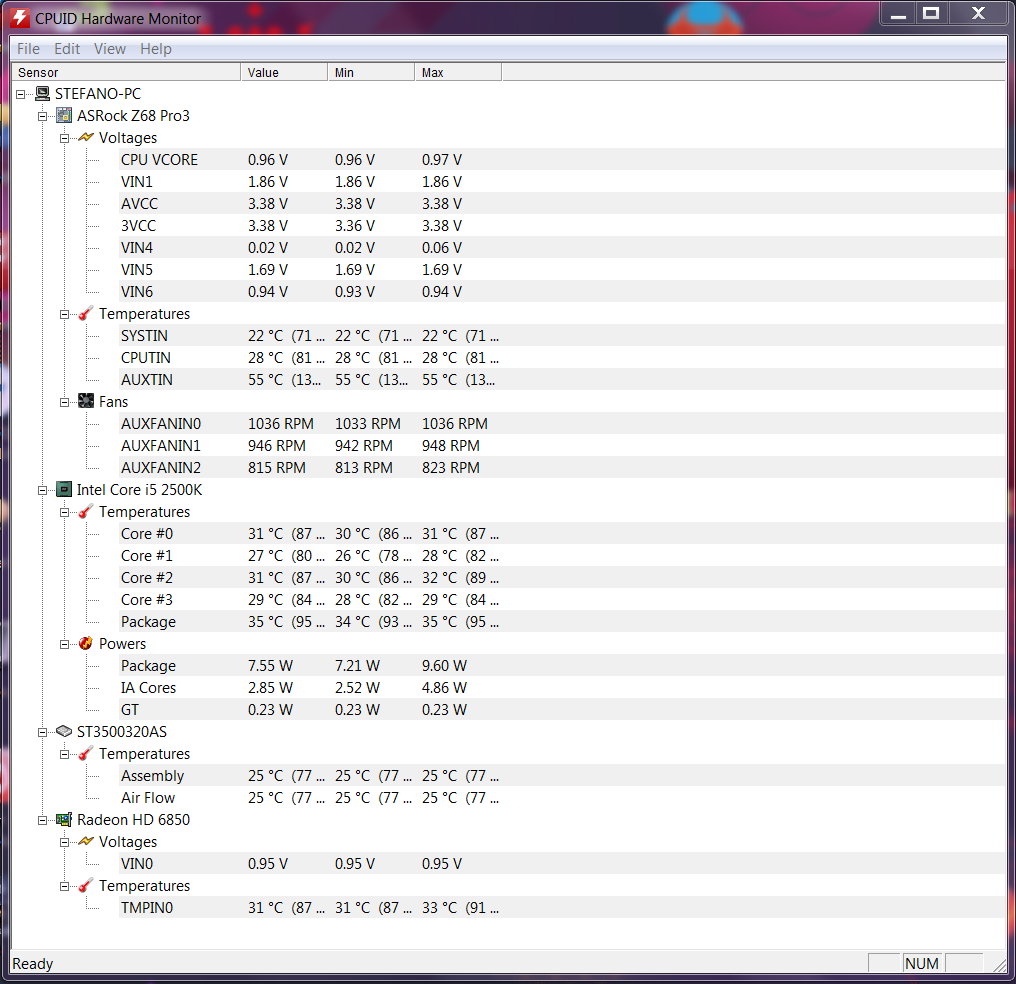The image size is (1016, 984).
Task: Open the Help menu
Action: [x=156, y=49]
